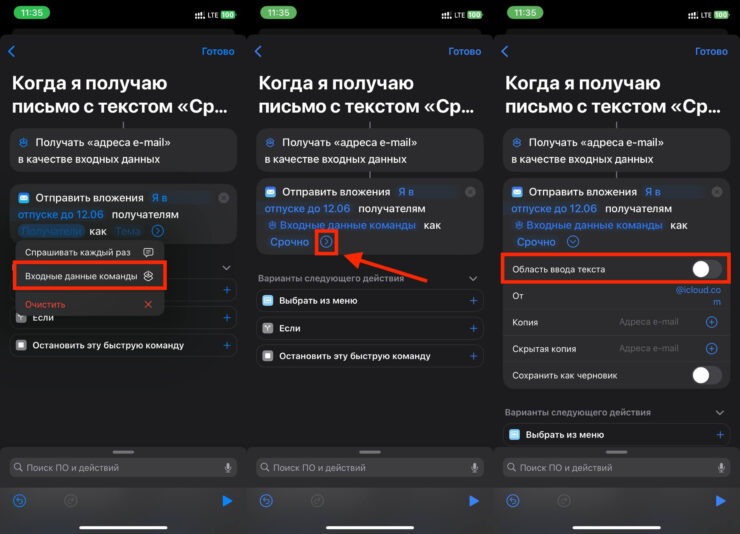Select 'Входные данные команды' in the context menu

[90, 275]
